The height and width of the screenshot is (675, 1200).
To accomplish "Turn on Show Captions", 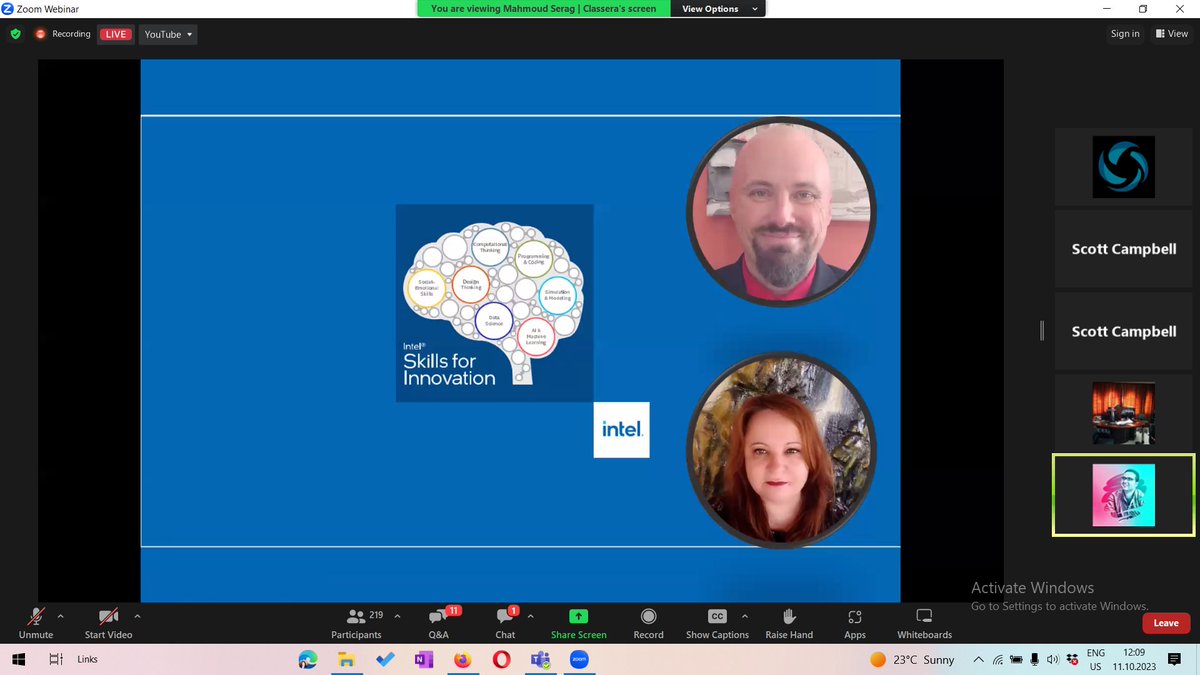I will (717, 622).
